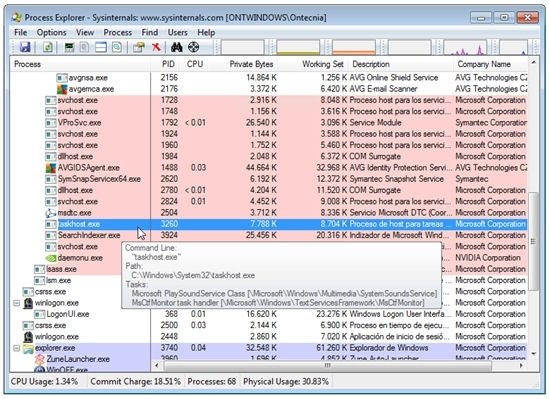Select the avgnsa.exe process

click(x=88, y=78)
